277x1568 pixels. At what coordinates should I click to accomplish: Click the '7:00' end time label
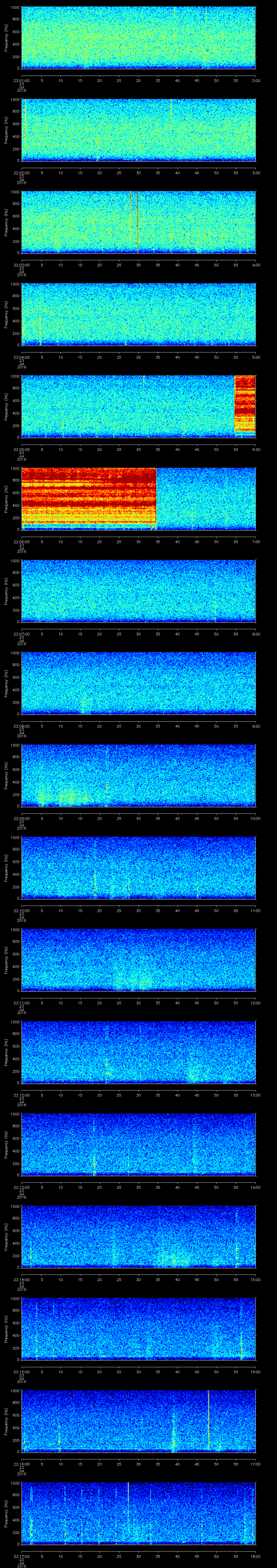tap(256, 542)
